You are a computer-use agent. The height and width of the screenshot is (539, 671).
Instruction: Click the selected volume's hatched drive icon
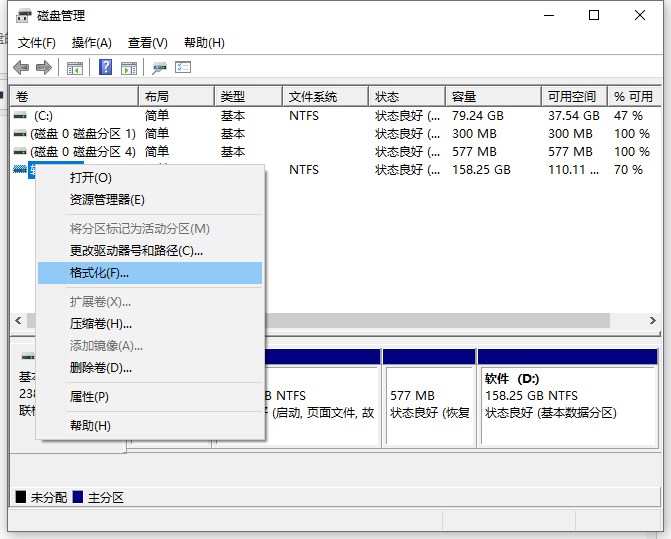pyautogui.click(x=20, y=169)
